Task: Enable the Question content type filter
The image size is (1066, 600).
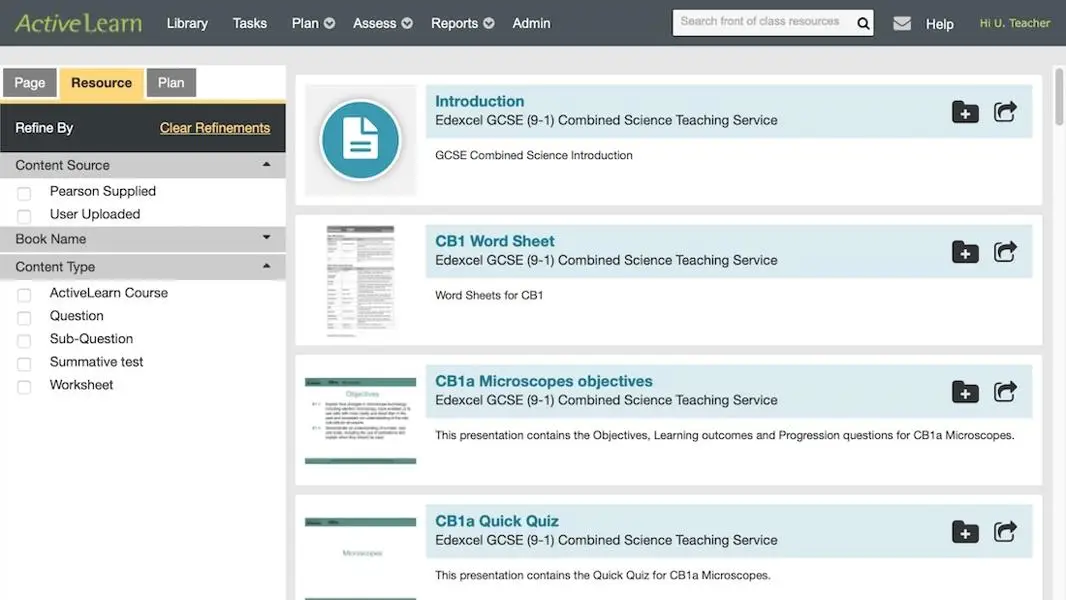Action: (x=24, y=318)
